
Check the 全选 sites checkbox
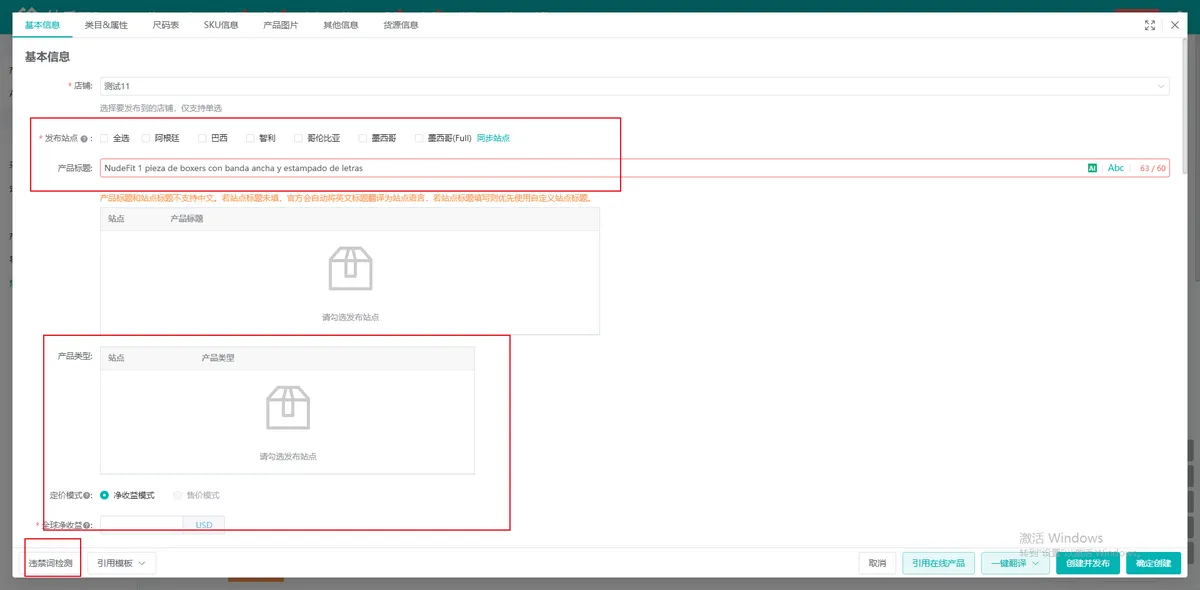[104, 138]
